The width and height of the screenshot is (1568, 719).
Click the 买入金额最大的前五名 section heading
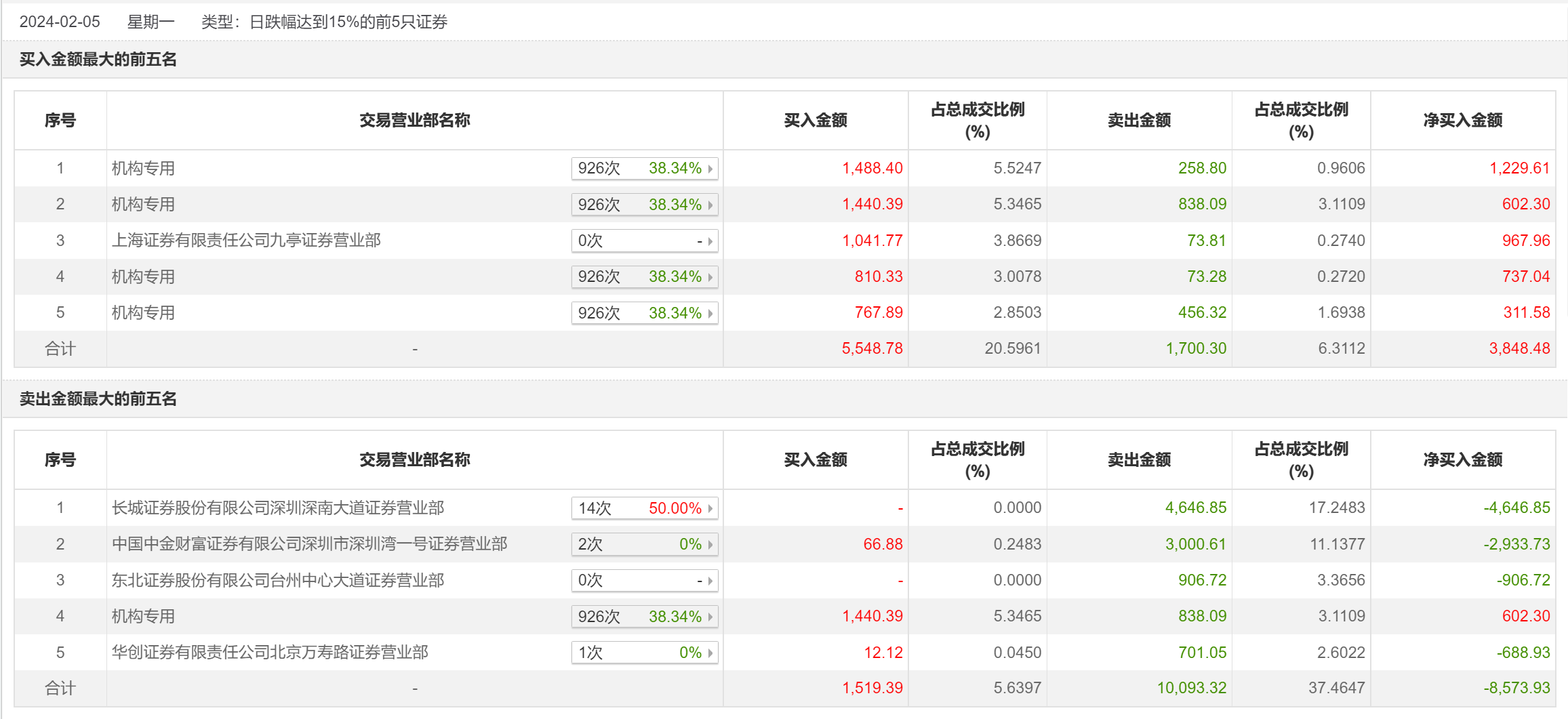pyautogui.click(x=98, y=60)
